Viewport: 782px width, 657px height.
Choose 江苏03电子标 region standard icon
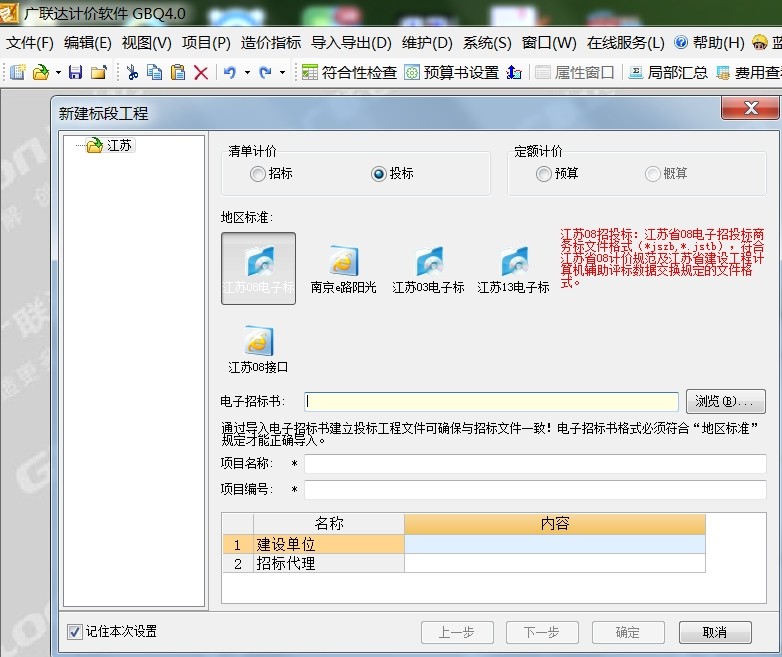428,268
